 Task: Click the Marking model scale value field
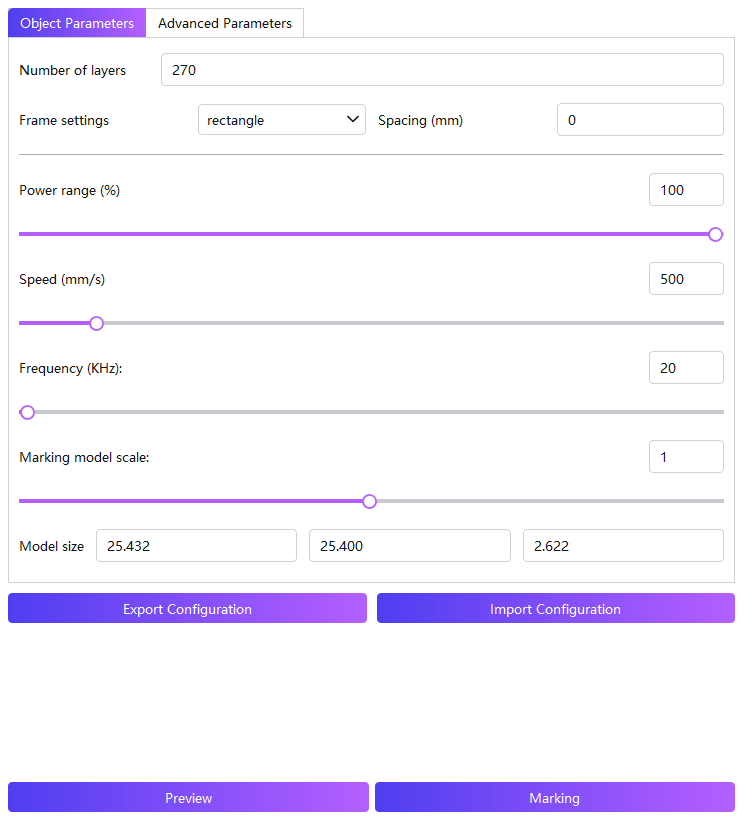686,457
